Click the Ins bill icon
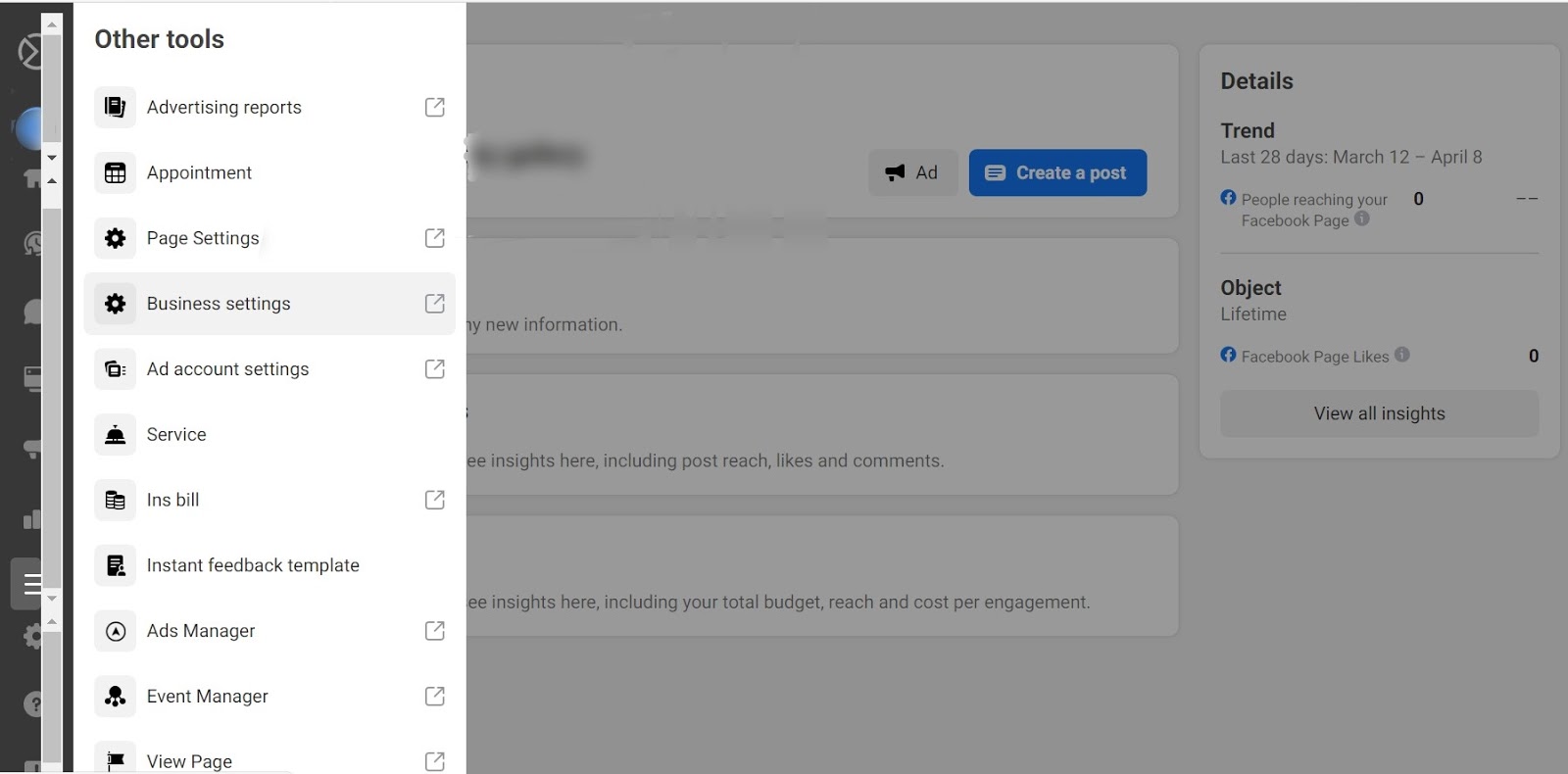This screenshot has height=774, width=1568. click(115, 501)
